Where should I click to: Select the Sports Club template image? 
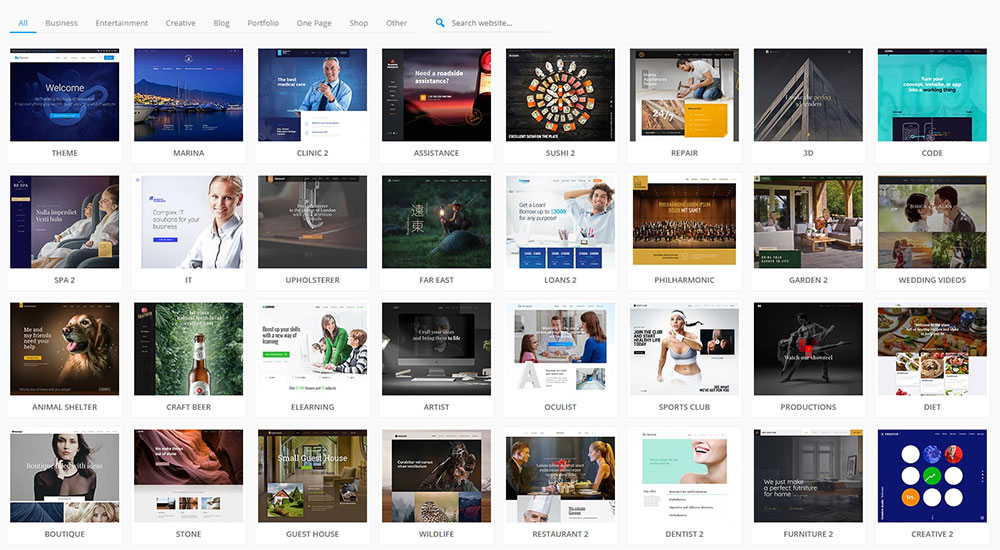tap(684, 349)
